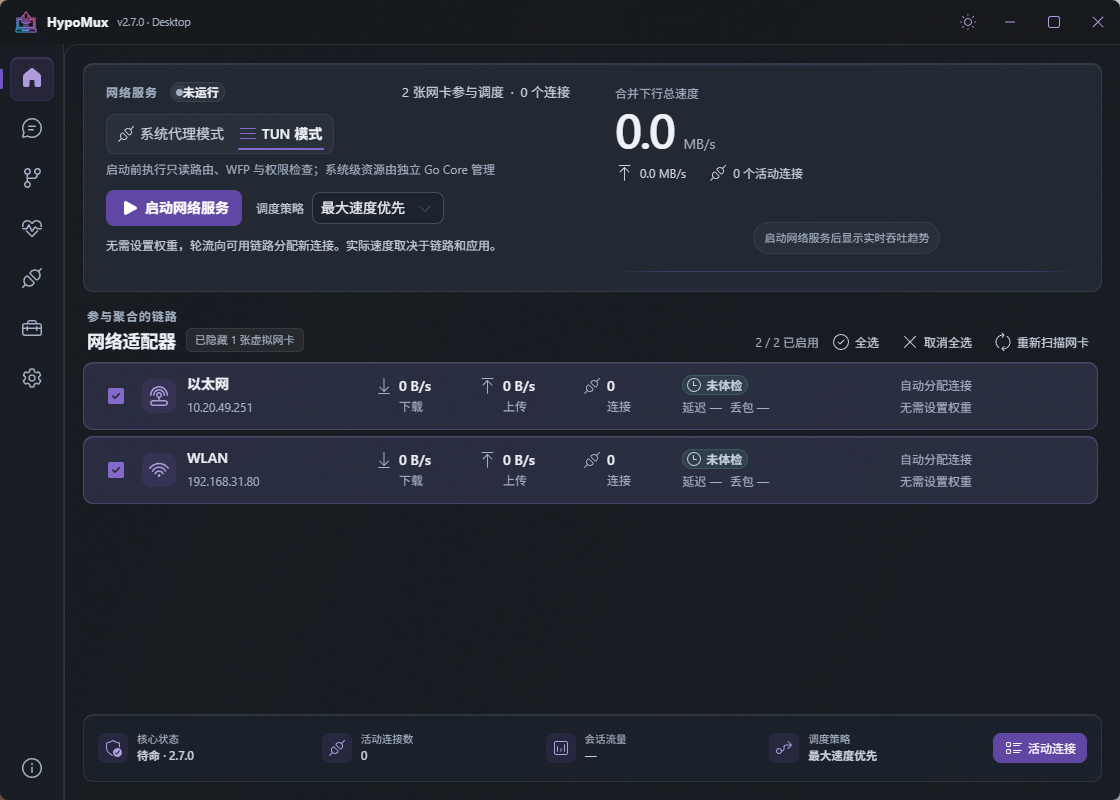Click the HypoMux app logo
This screenshot has width=1120, height=800.
[26, 22]
